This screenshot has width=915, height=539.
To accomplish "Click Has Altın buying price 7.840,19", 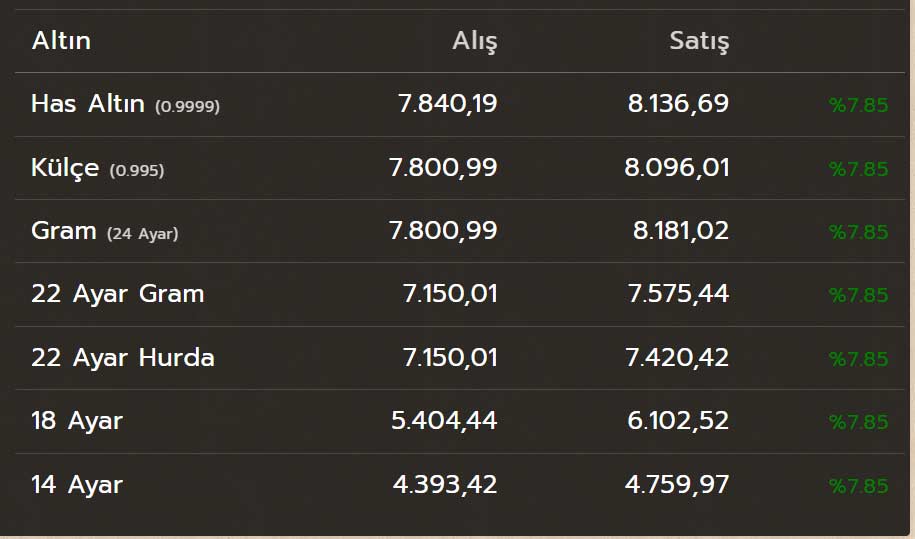I will 447,104.
